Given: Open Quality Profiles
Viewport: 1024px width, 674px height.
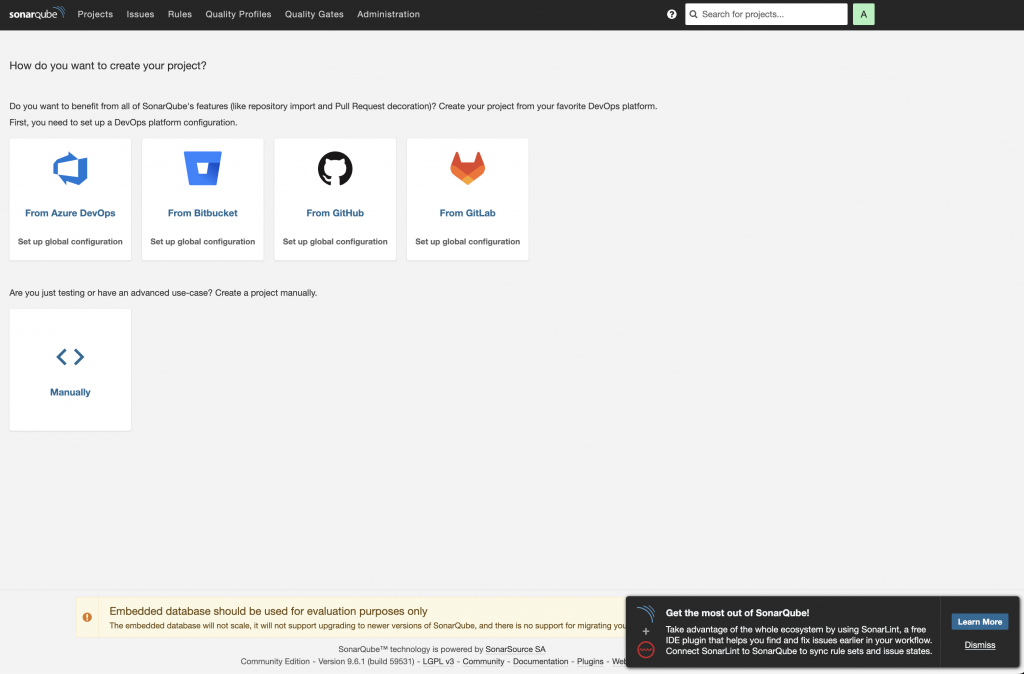Looking at the screenshot, I should [238, 14].
